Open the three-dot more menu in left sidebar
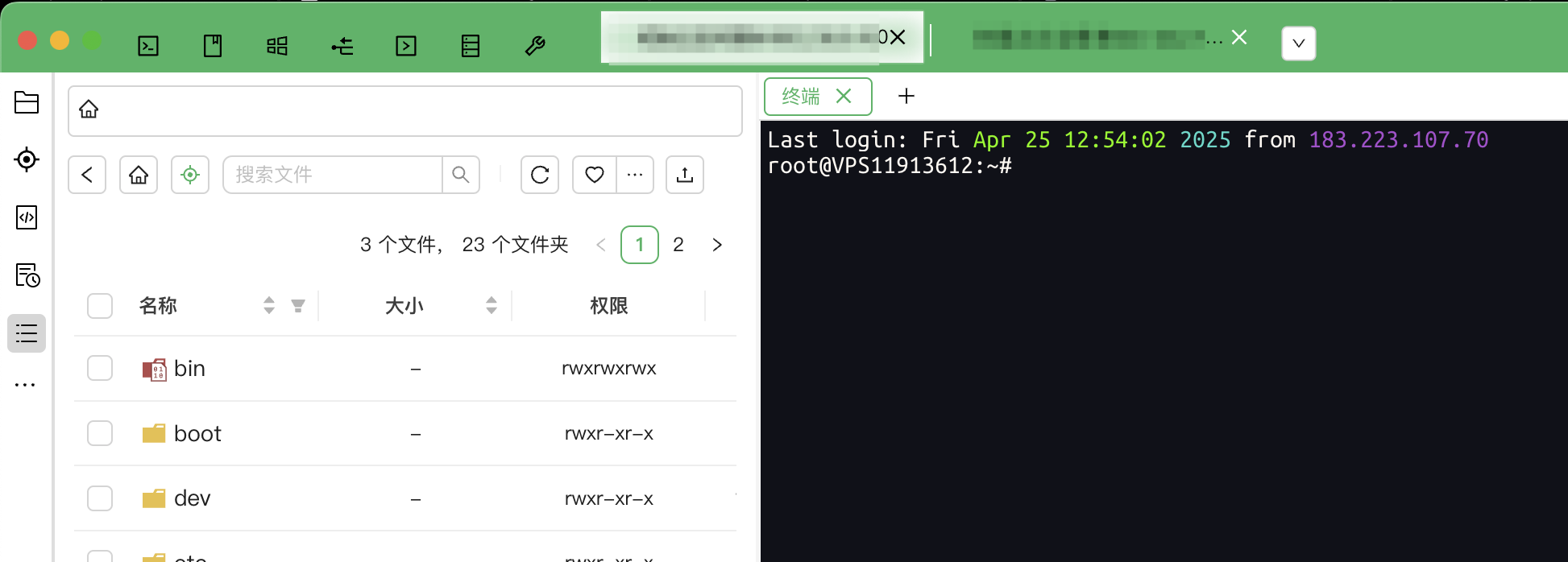Screen dimensions: 1568x562 (x=26, y=385)
